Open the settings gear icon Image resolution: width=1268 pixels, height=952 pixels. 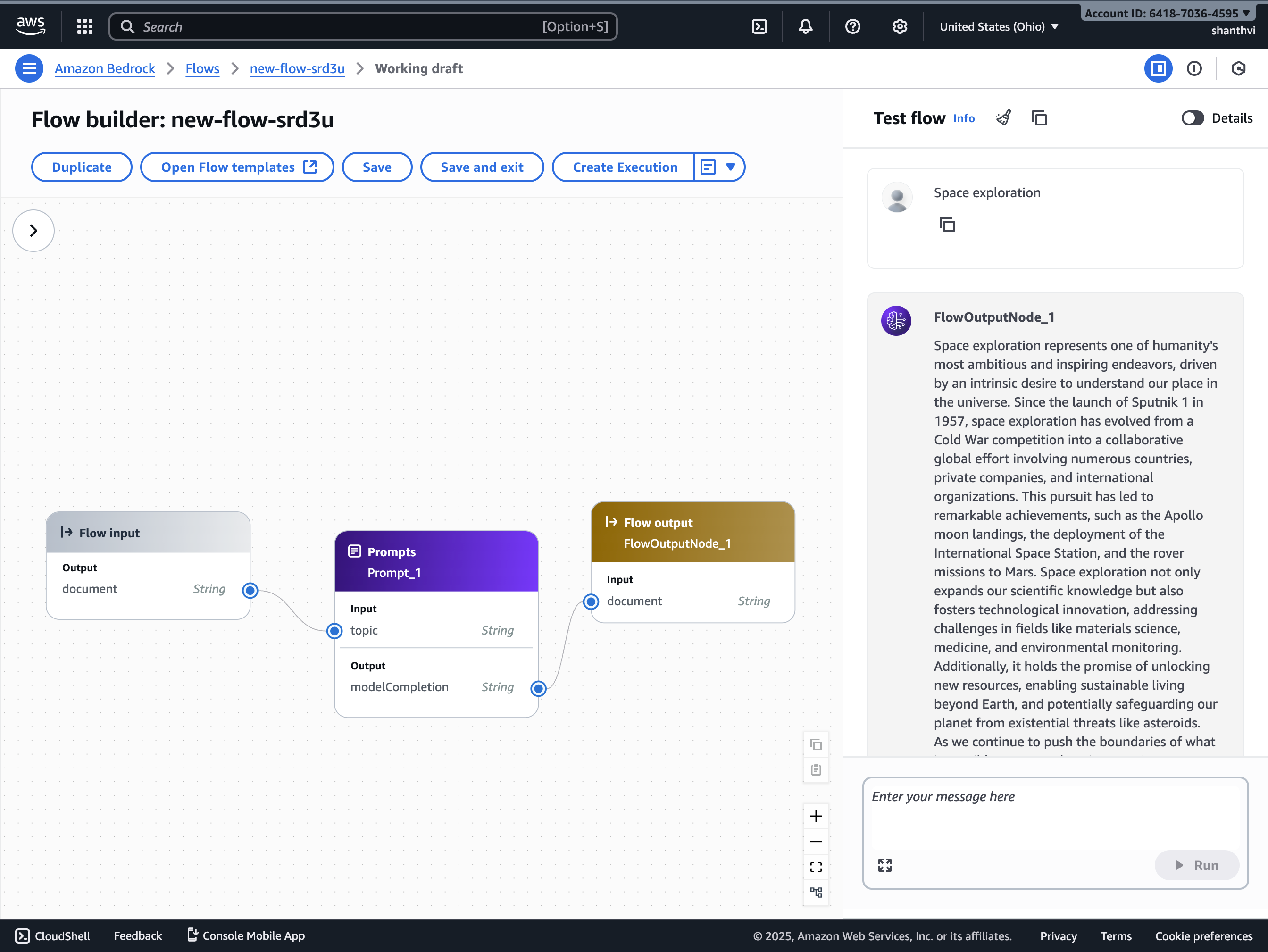pyautogui.click(x=900, y=26)
